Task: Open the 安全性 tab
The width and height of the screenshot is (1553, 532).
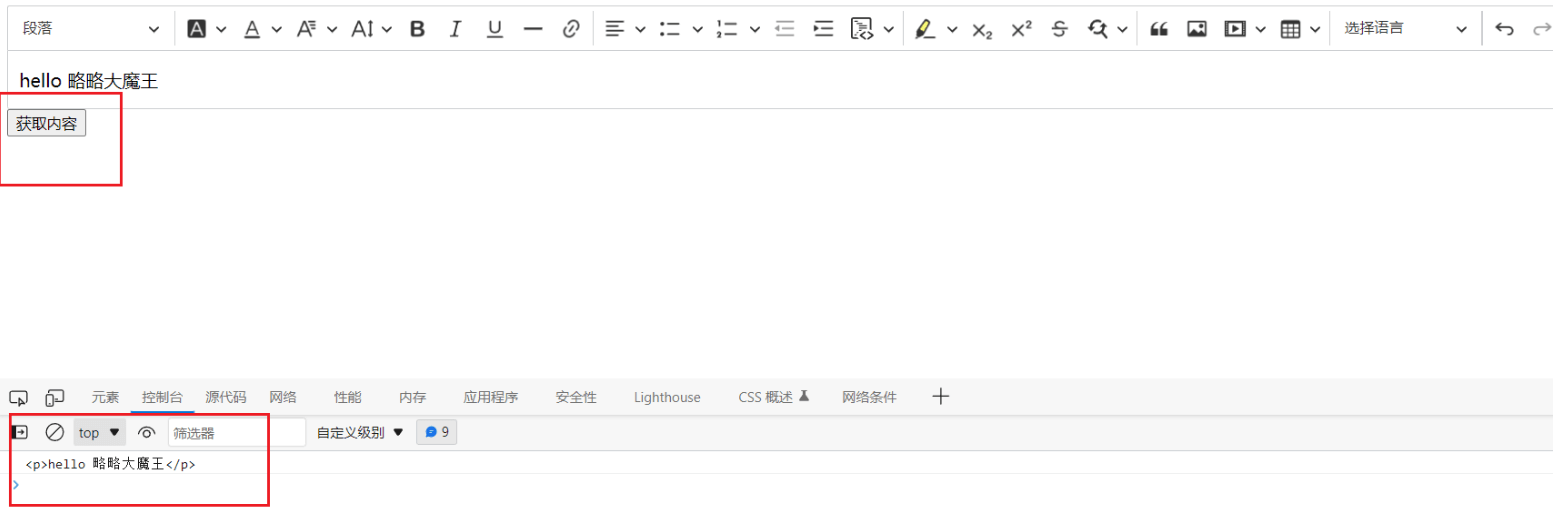Action: (576, 397)
